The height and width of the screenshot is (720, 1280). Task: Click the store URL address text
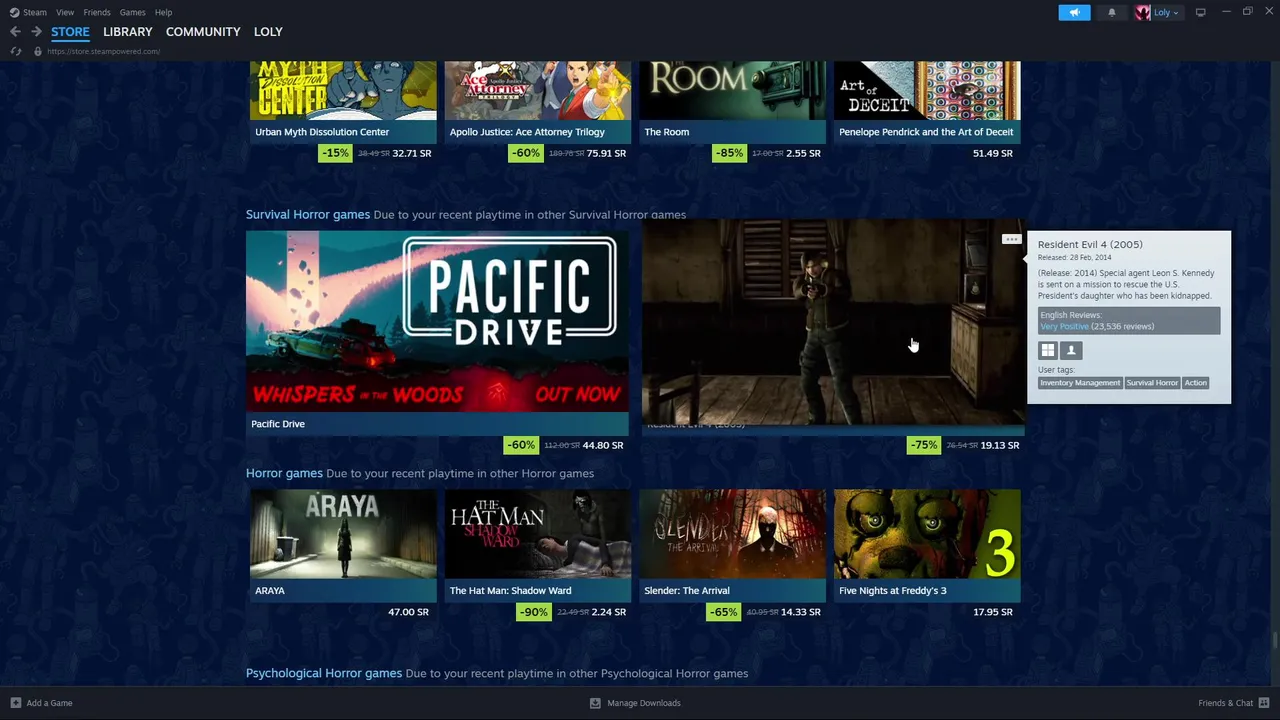coord(103,51)
